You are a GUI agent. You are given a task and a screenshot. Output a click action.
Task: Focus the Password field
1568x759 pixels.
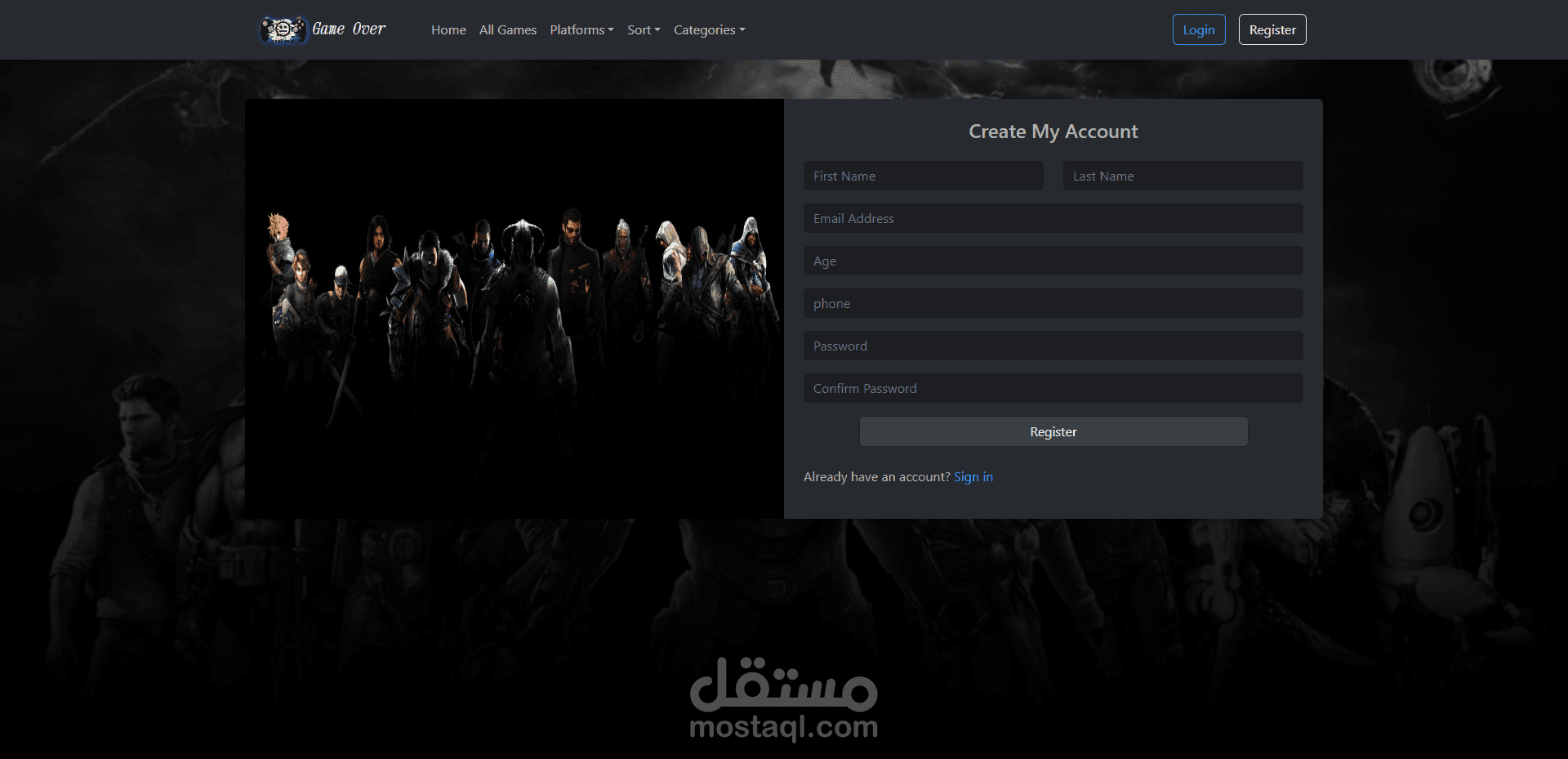[x=1053, y=346]
